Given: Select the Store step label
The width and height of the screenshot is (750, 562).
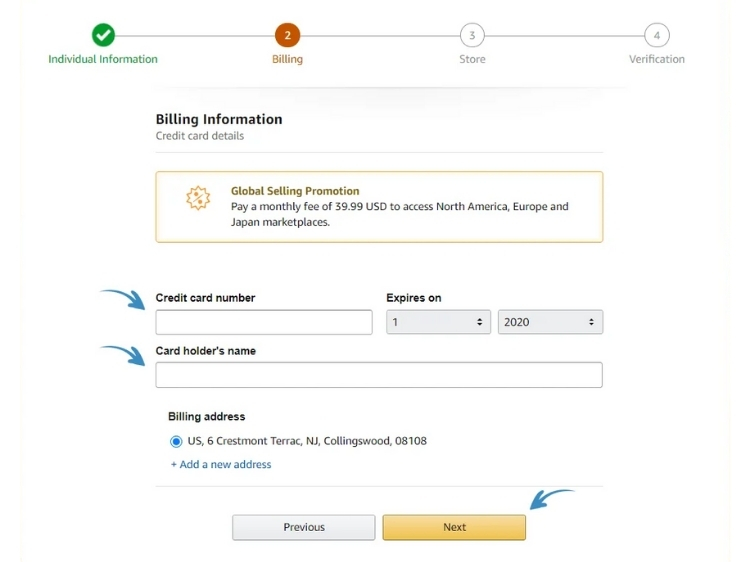Looking at the screenshot, I should 472,59.
